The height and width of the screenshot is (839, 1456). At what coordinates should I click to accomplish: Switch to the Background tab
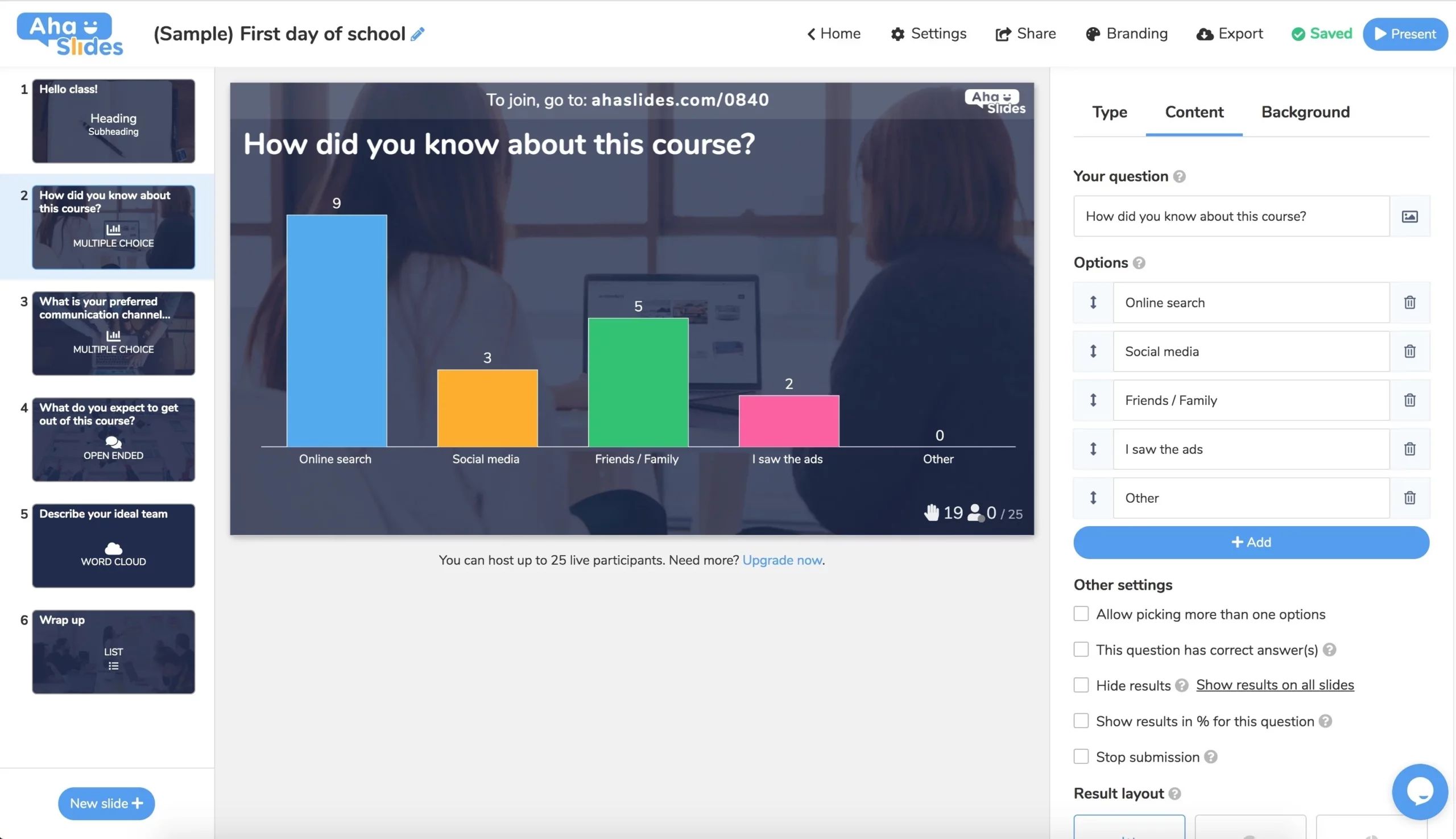[1305, 113]
